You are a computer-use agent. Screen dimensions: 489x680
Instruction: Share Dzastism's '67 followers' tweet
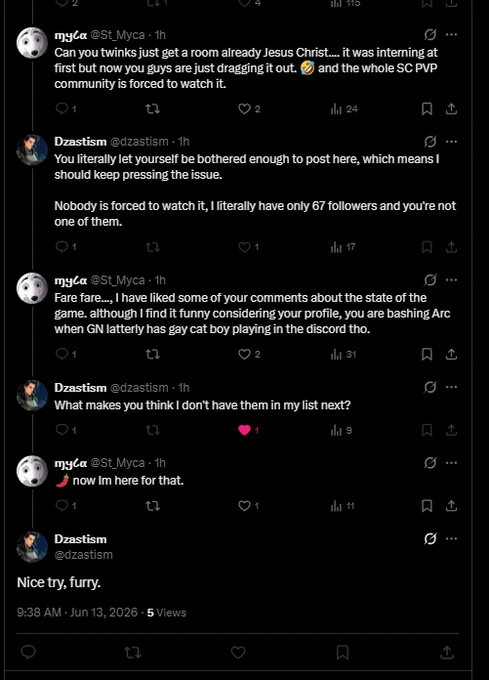451,247
